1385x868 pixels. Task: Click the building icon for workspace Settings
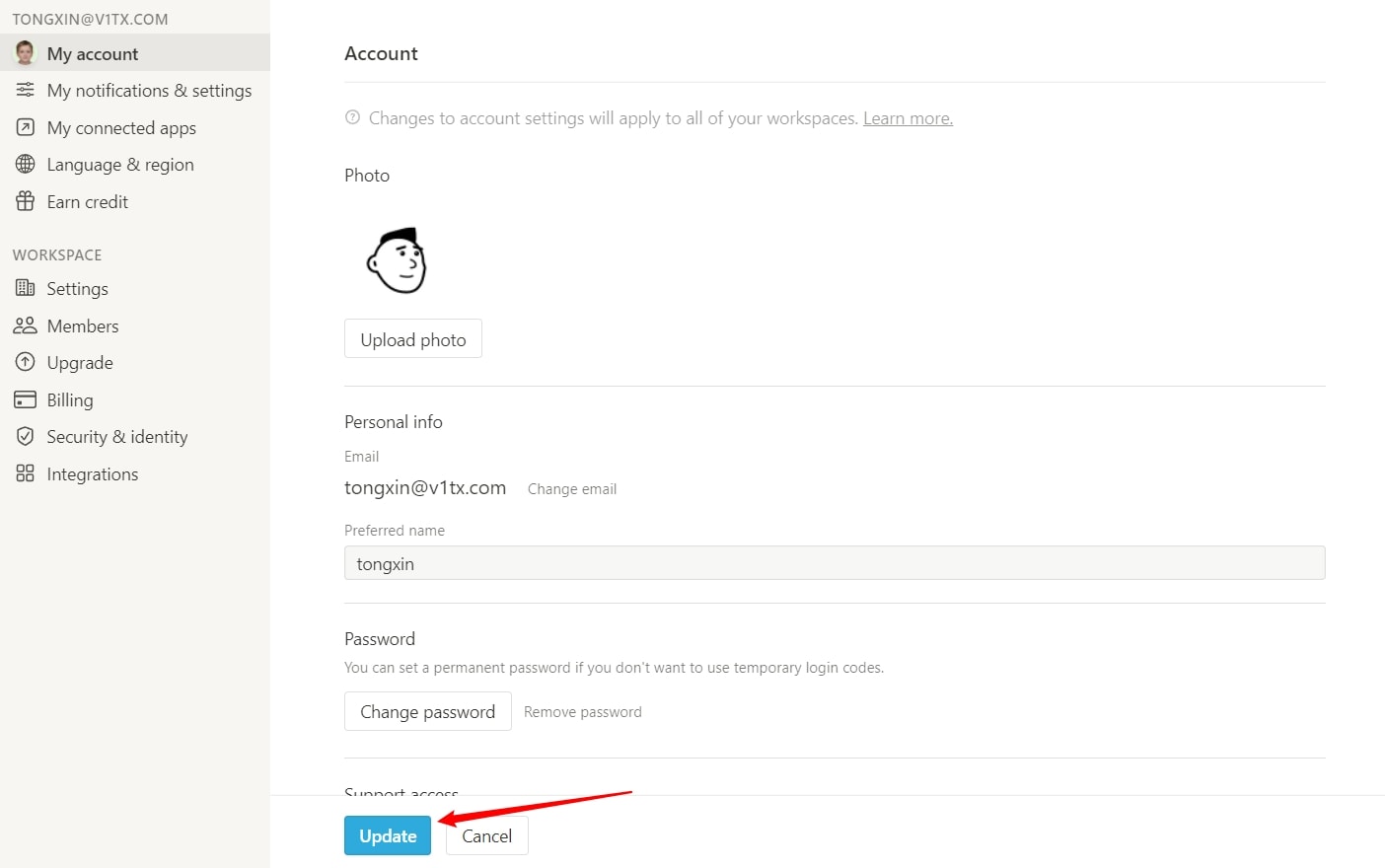25,288
